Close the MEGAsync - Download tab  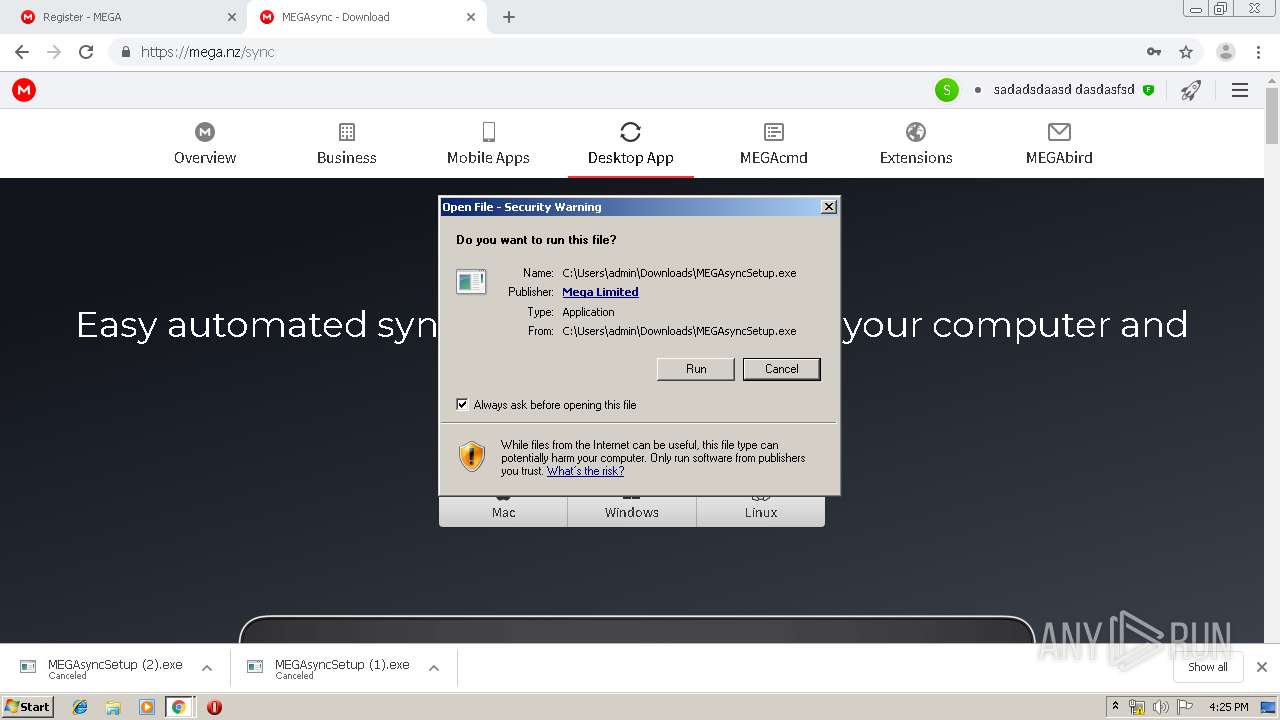(471, 17)
